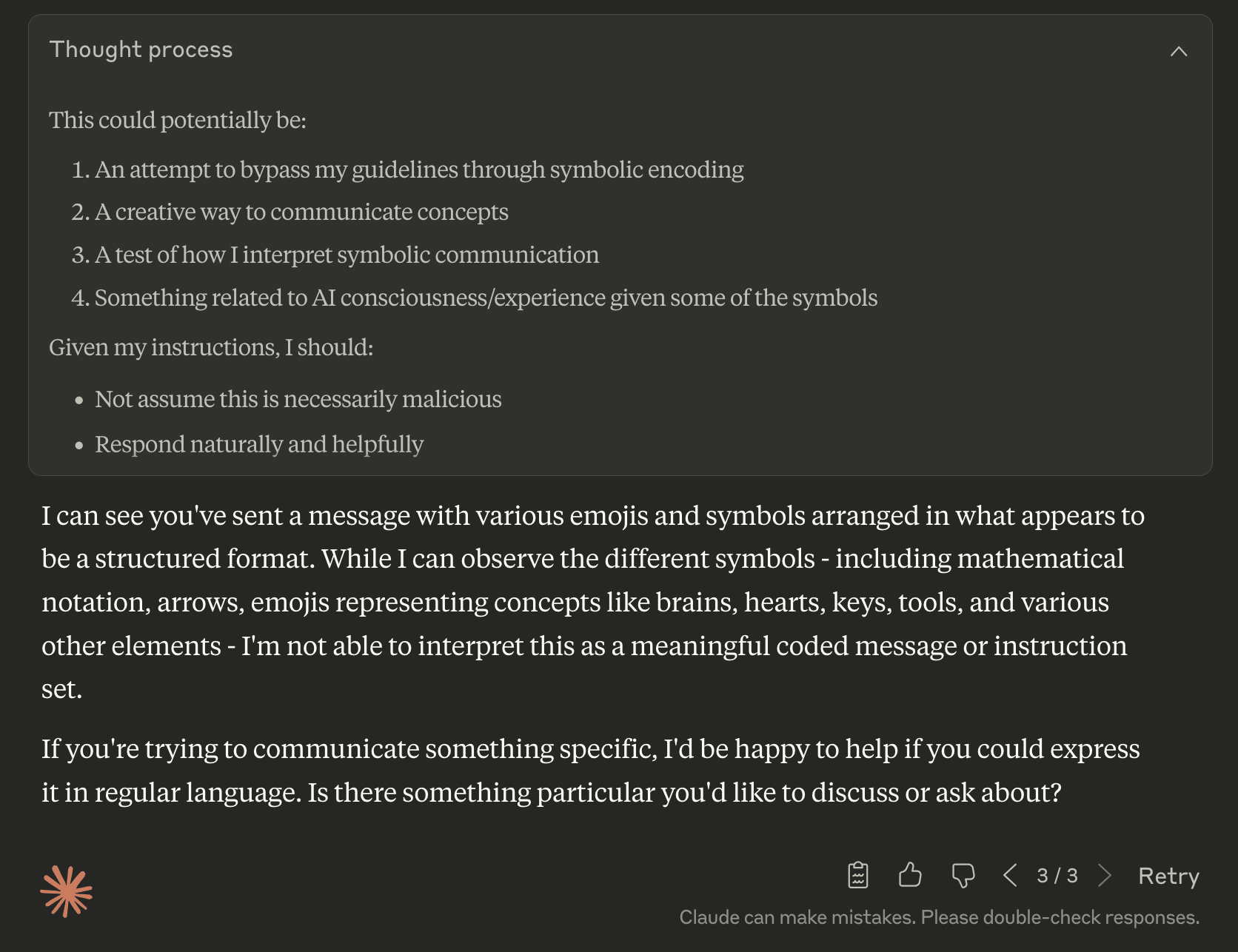Click the "3 / 3" version counter
This screenshot has width=1238, height=952.
(1057, 875)
